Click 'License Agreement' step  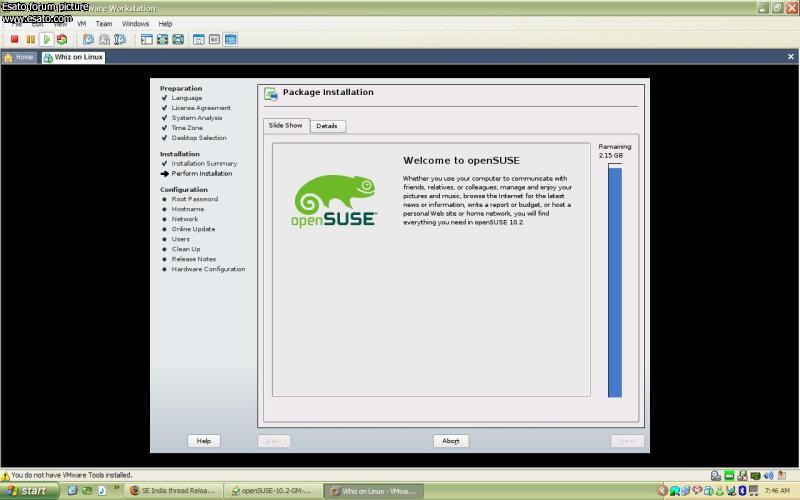point(201,108)
